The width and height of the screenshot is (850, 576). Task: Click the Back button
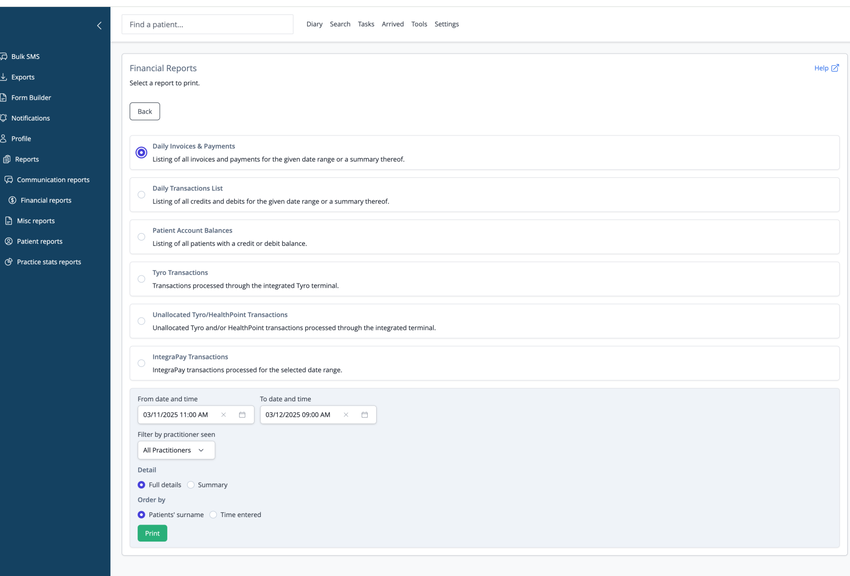coord(145,112)
